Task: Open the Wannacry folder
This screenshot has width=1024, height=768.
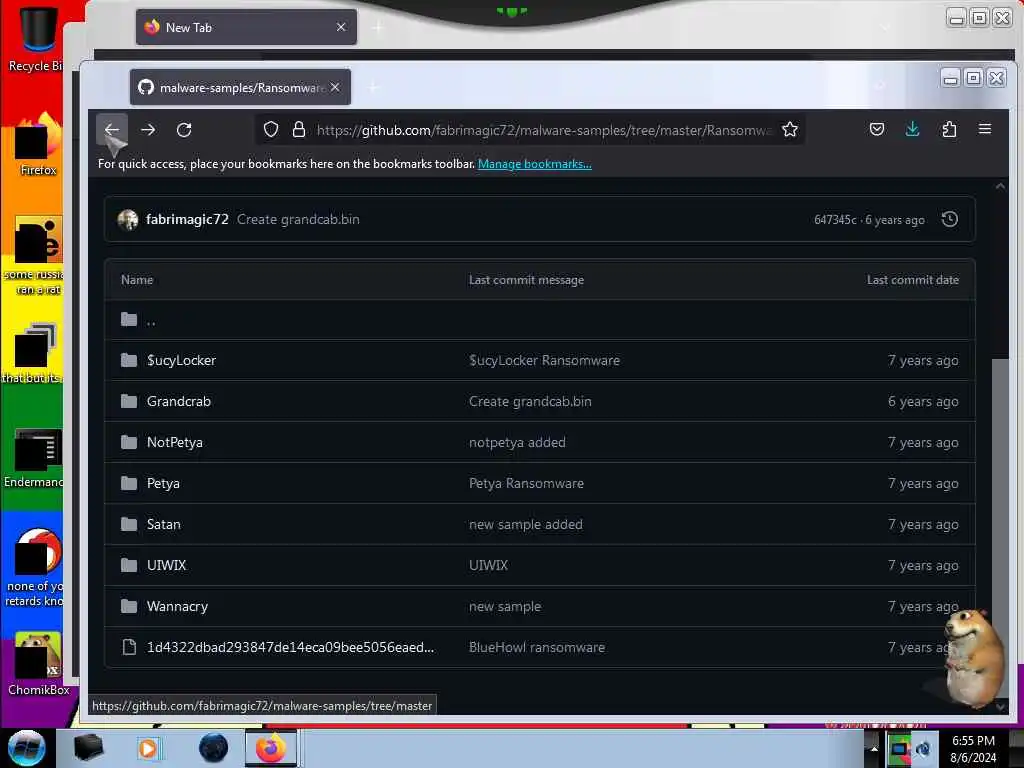Action: [x=177, y=606]
